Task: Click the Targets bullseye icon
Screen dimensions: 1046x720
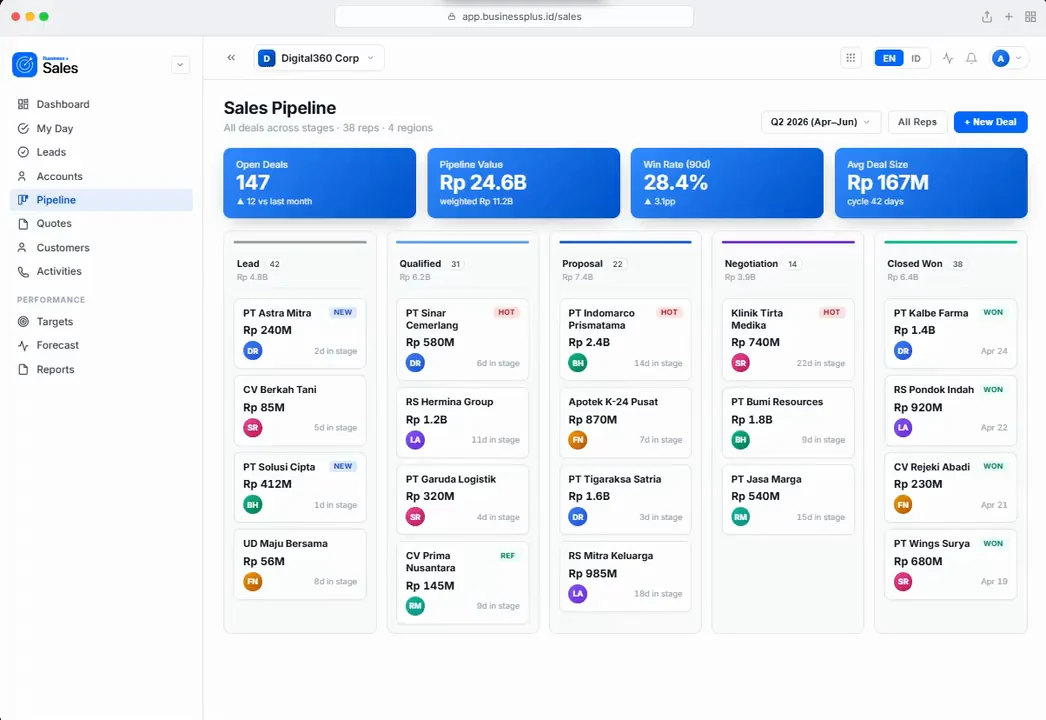Action: point(23,322)
